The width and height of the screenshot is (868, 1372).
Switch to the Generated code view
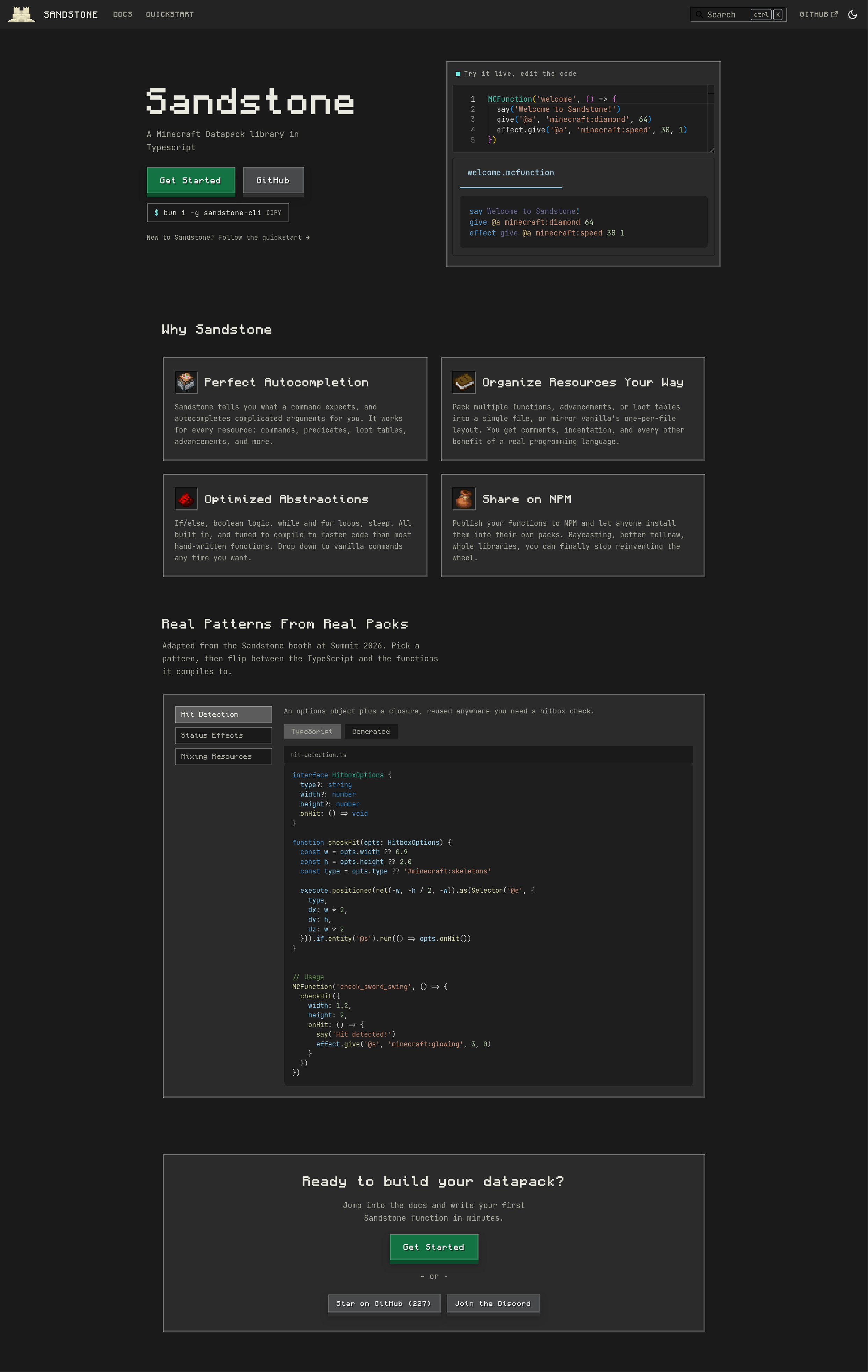click(371, 732)
